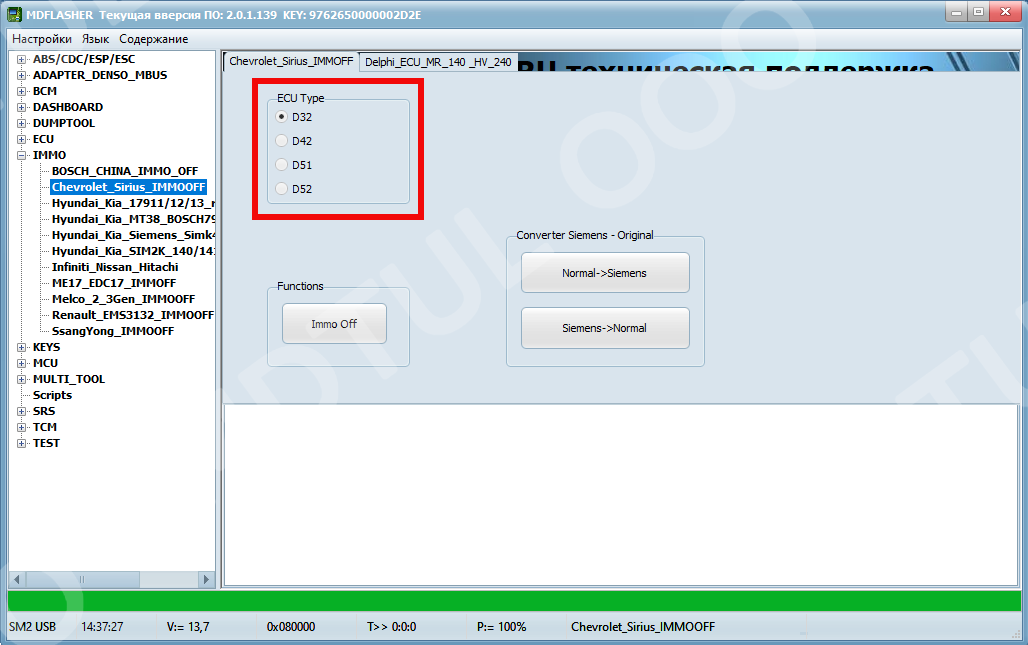Viewport: 1028px width, 645px height.
Task: Select the D32 ECU type radio button
Action: [282, 116]
